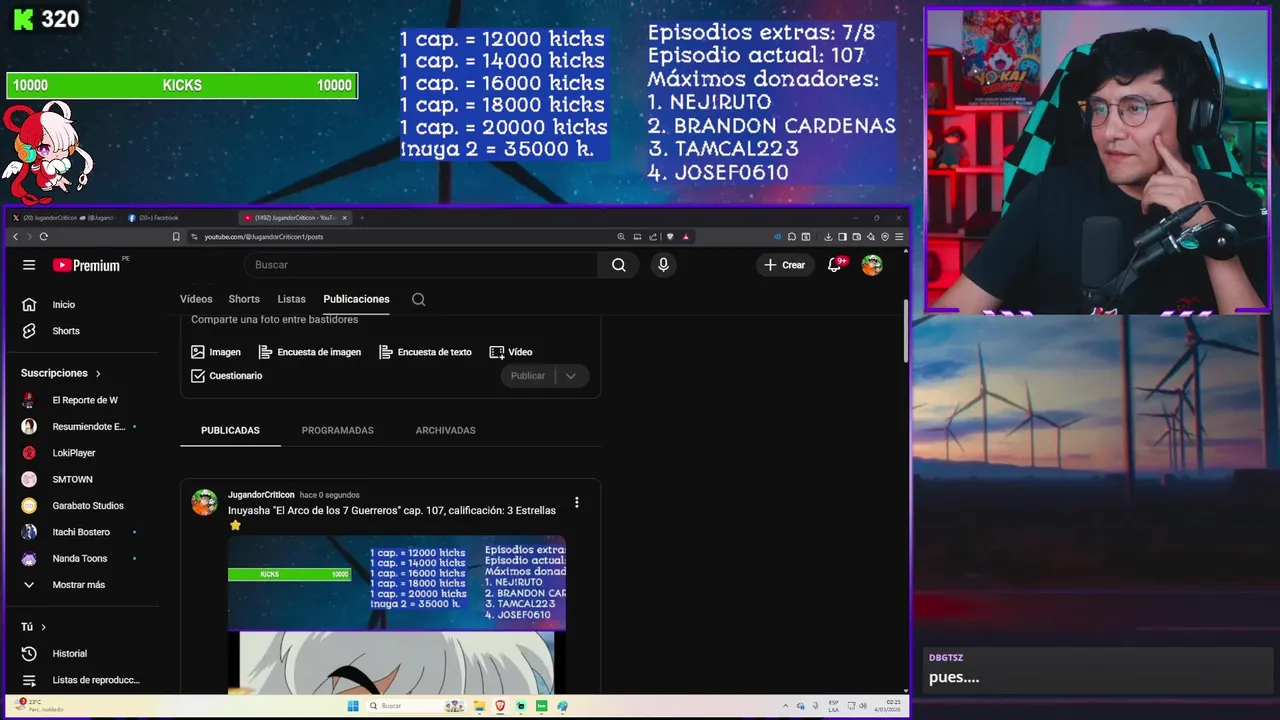Open the post's attached image thumbnail
The width and height of the screenshot is (1280, 720).
[x=397, y=614]
